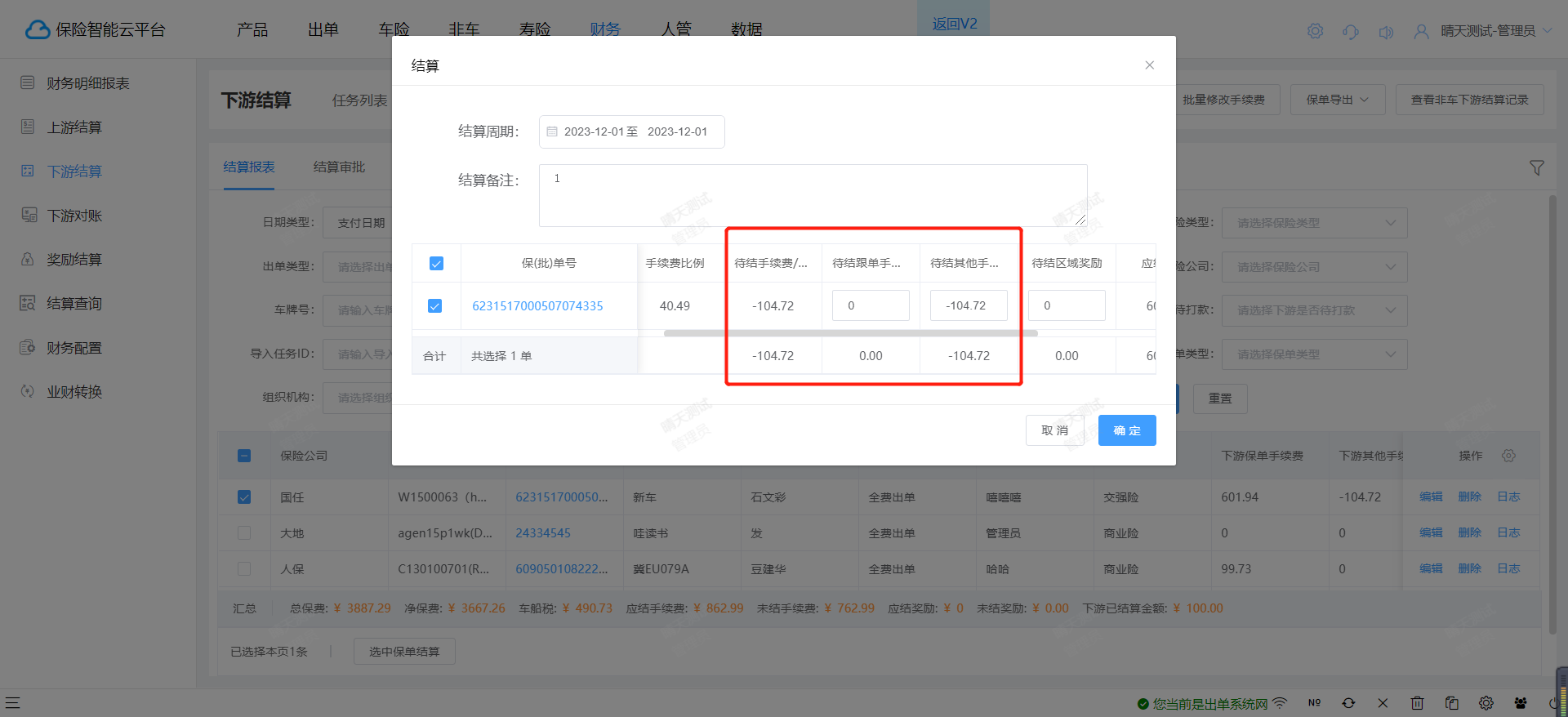The height and width of the screenshot is (717, 1568).
Task: Click the copy pages icon in status bar
Action: tap(1452, 702)
